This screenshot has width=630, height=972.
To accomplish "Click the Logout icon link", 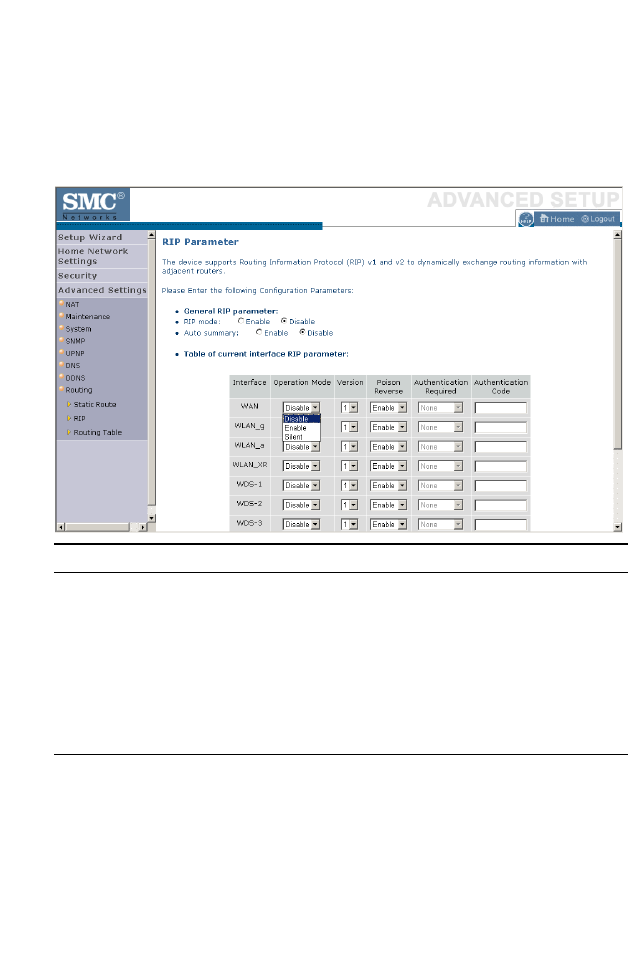I will pyautogui.click(x=598, y=219).
